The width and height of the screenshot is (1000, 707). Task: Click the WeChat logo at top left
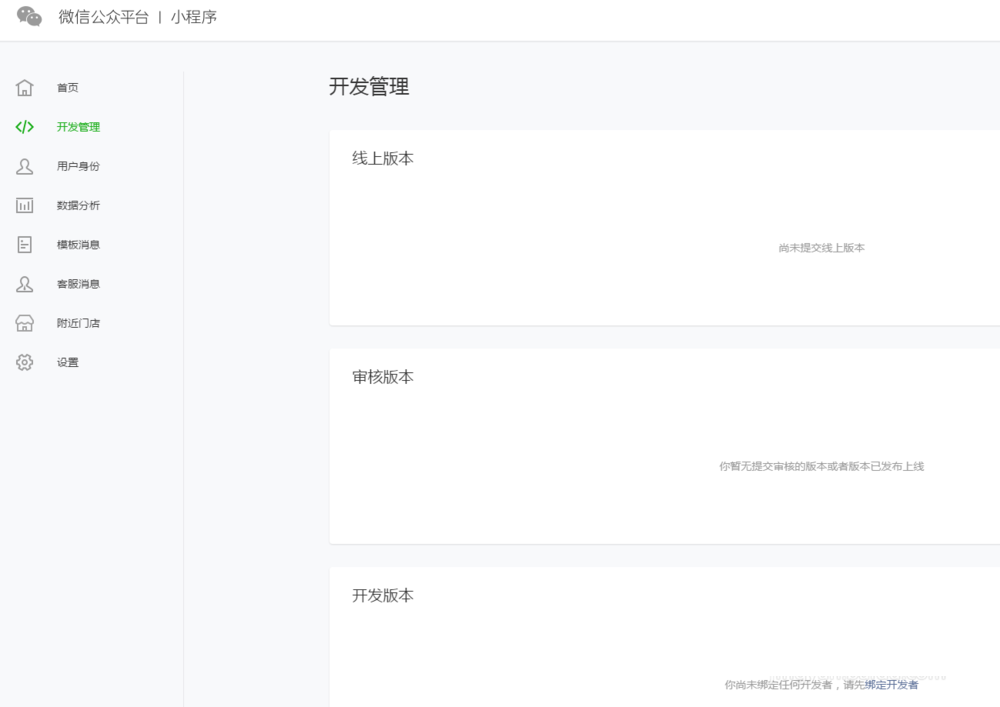[x=27, y=17]
